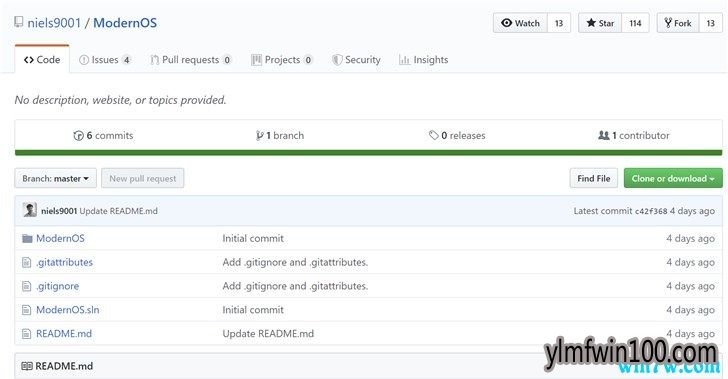The width and height of the screenshot is (728, 379).
Task: Click the repository book icon beside niels9001
Action: tap(19, 22)
